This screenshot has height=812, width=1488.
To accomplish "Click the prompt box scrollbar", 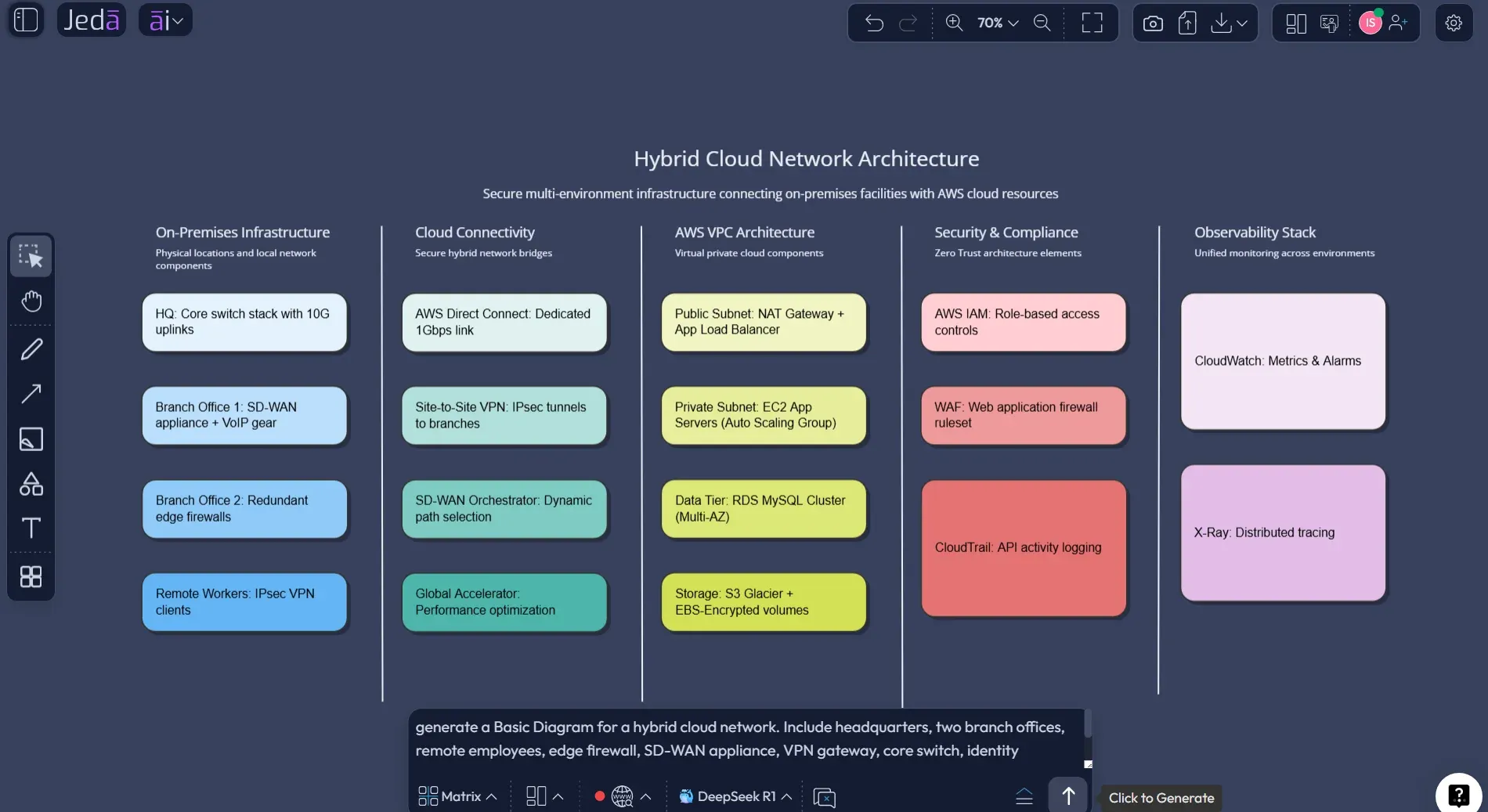I will (x=1088, y=725).
